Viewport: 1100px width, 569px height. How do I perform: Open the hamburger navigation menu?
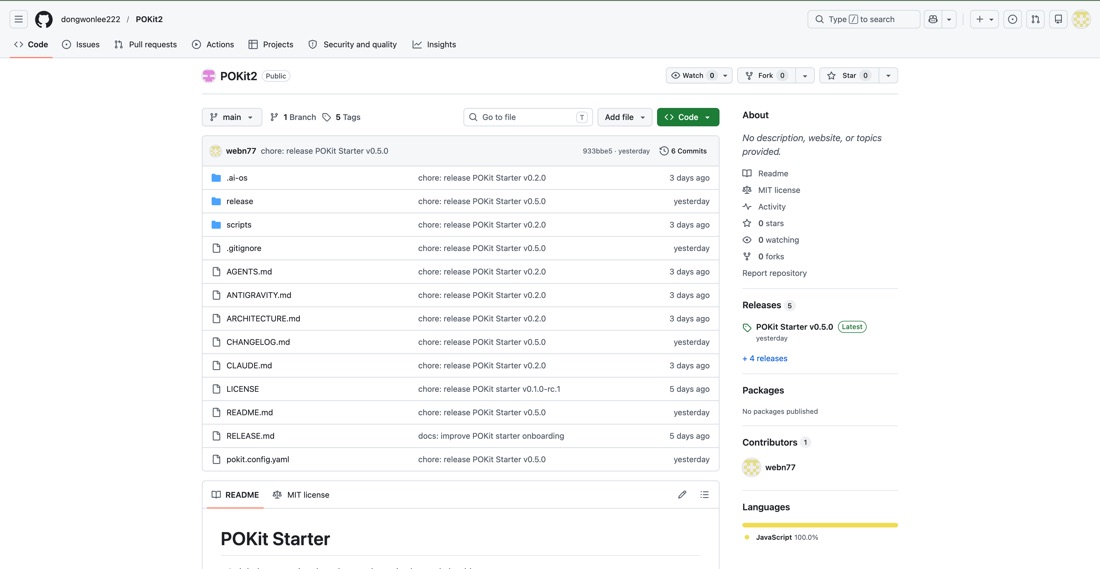19,20
